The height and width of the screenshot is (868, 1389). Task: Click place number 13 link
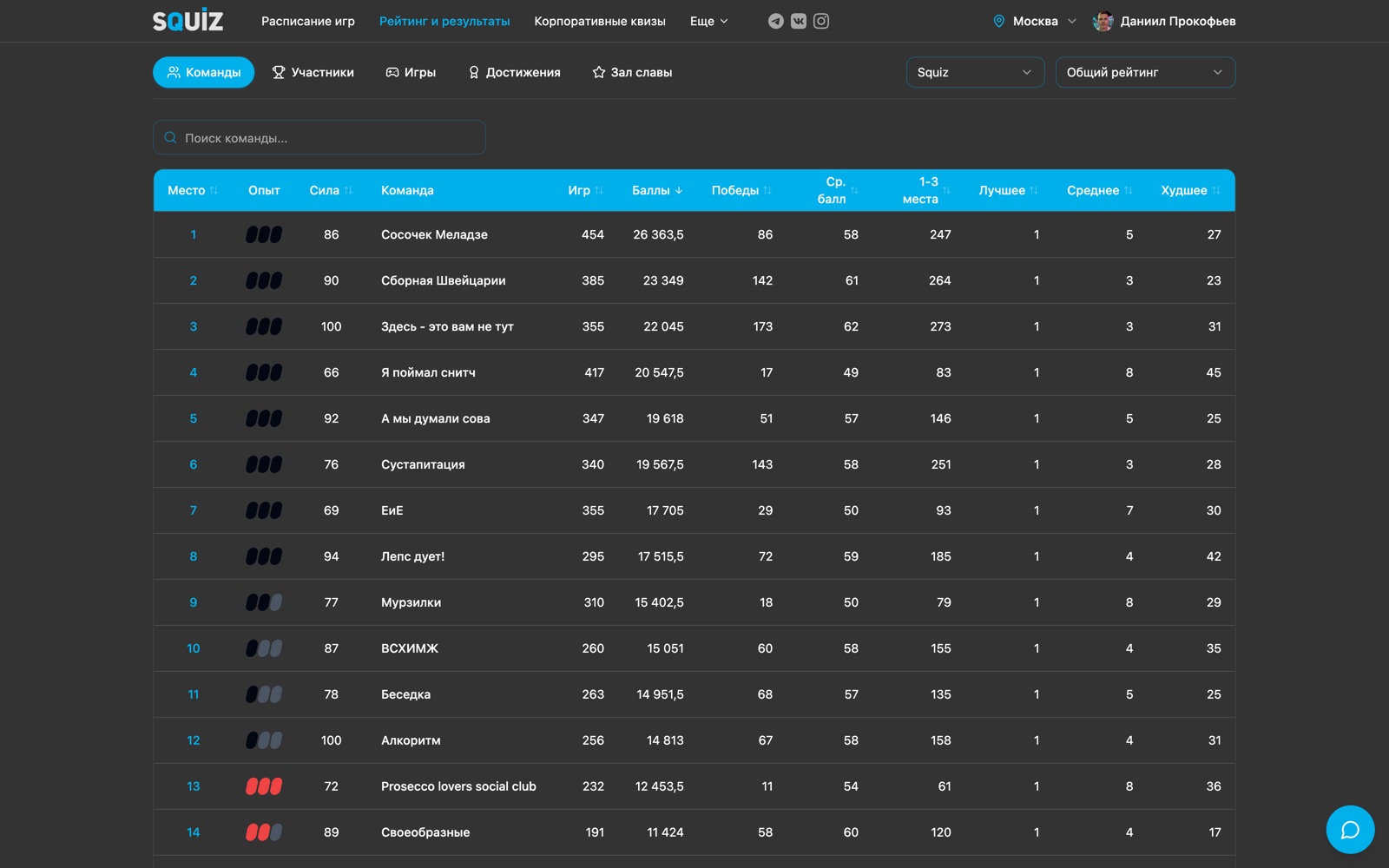pos(193,786)
